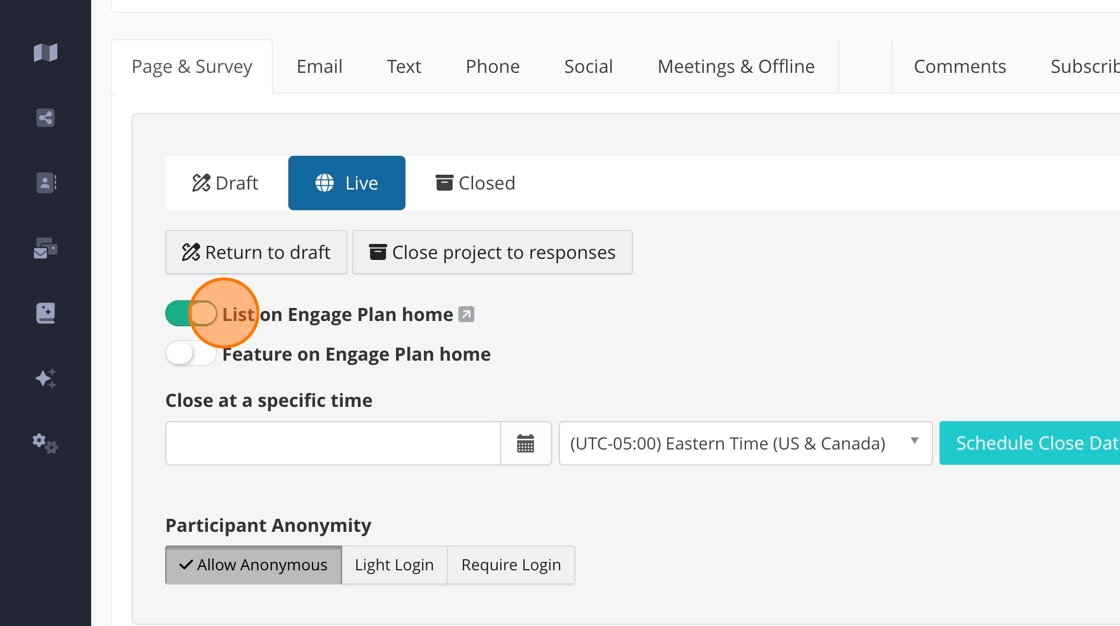This screenshot has height=626, width=1120.
Task: Open the map icon in sidebar
Action: click(x=45, y=53)
